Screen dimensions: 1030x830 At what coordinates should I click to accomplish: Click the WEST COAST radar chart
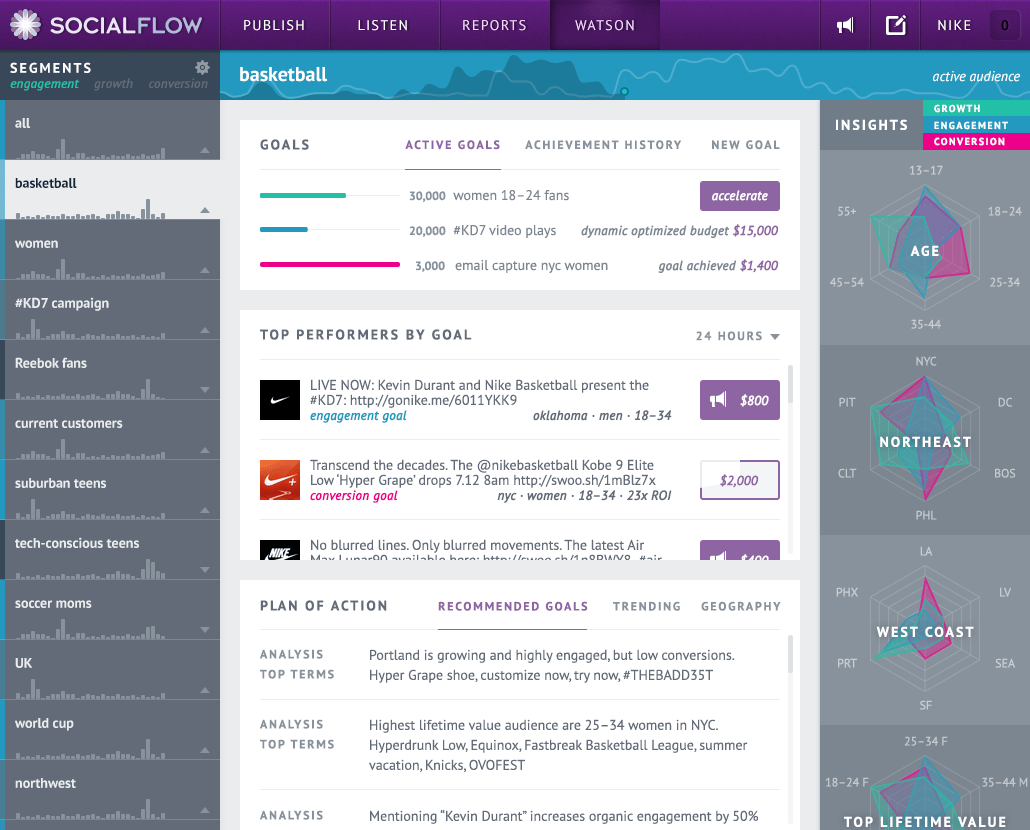click(925, 629)
